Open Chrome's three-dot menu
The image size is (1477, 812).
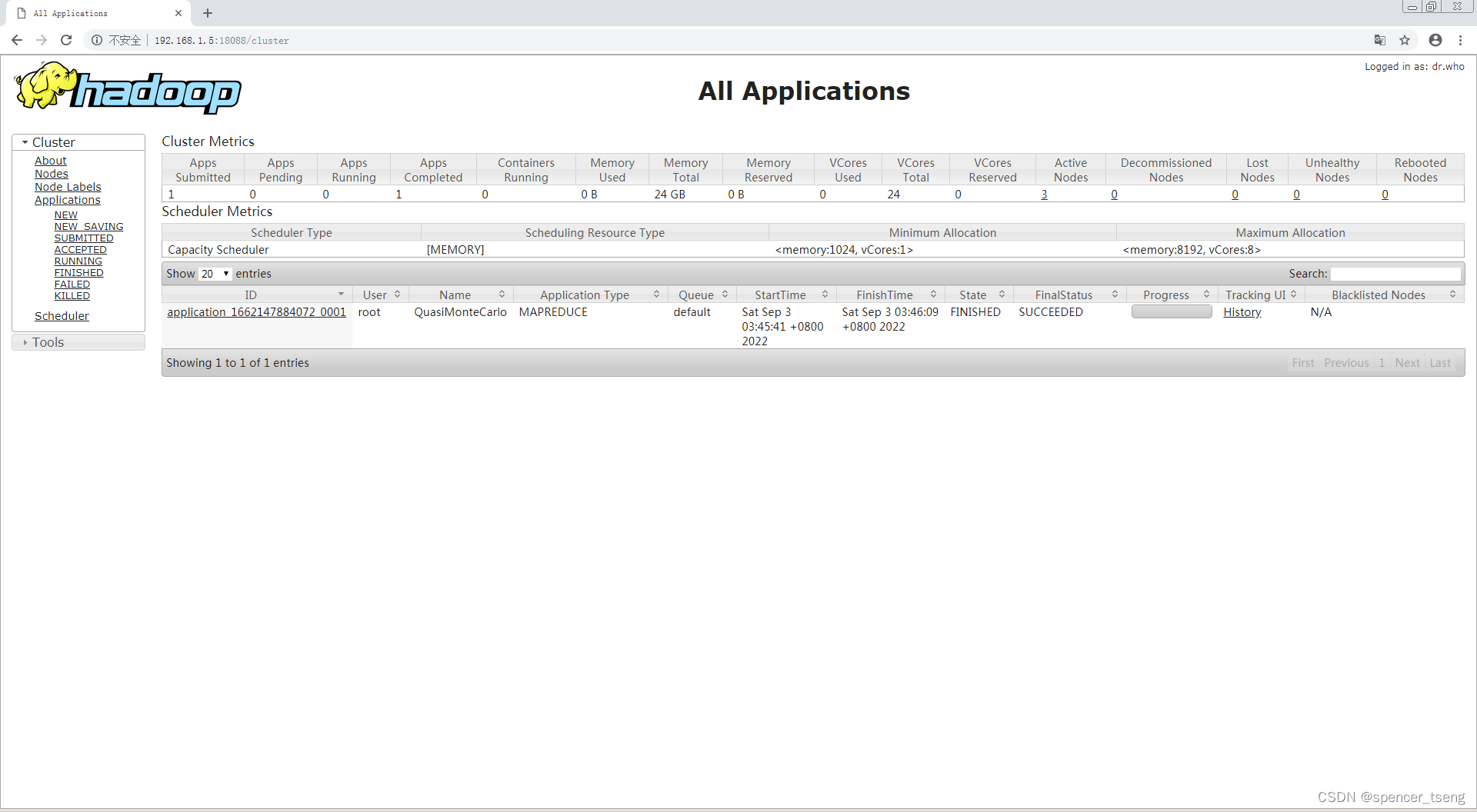[x=1461, y=40]
